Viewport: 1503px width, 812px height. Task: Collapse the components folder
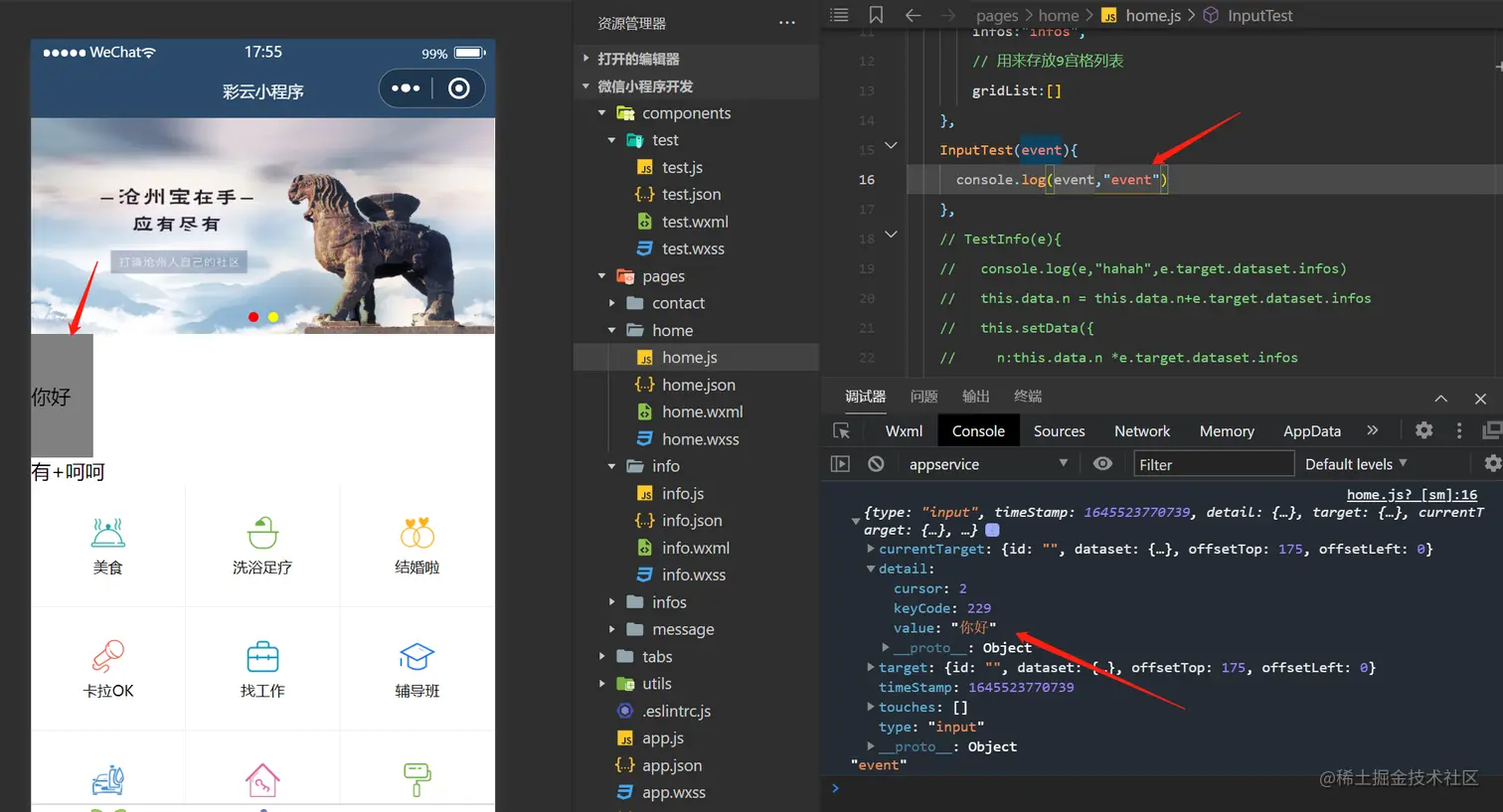[601, 113]
